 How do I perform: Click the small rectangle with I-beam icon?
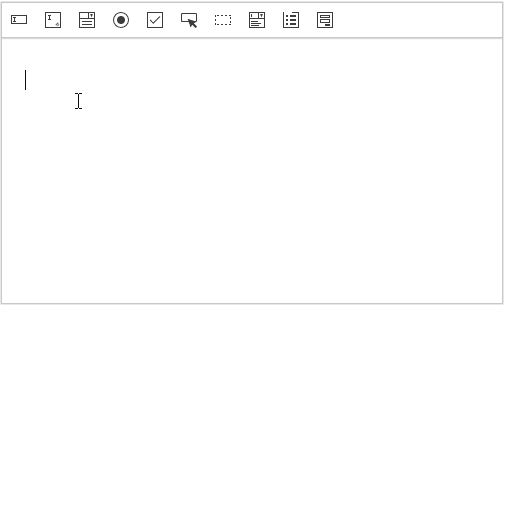click(x=19, y=20)
